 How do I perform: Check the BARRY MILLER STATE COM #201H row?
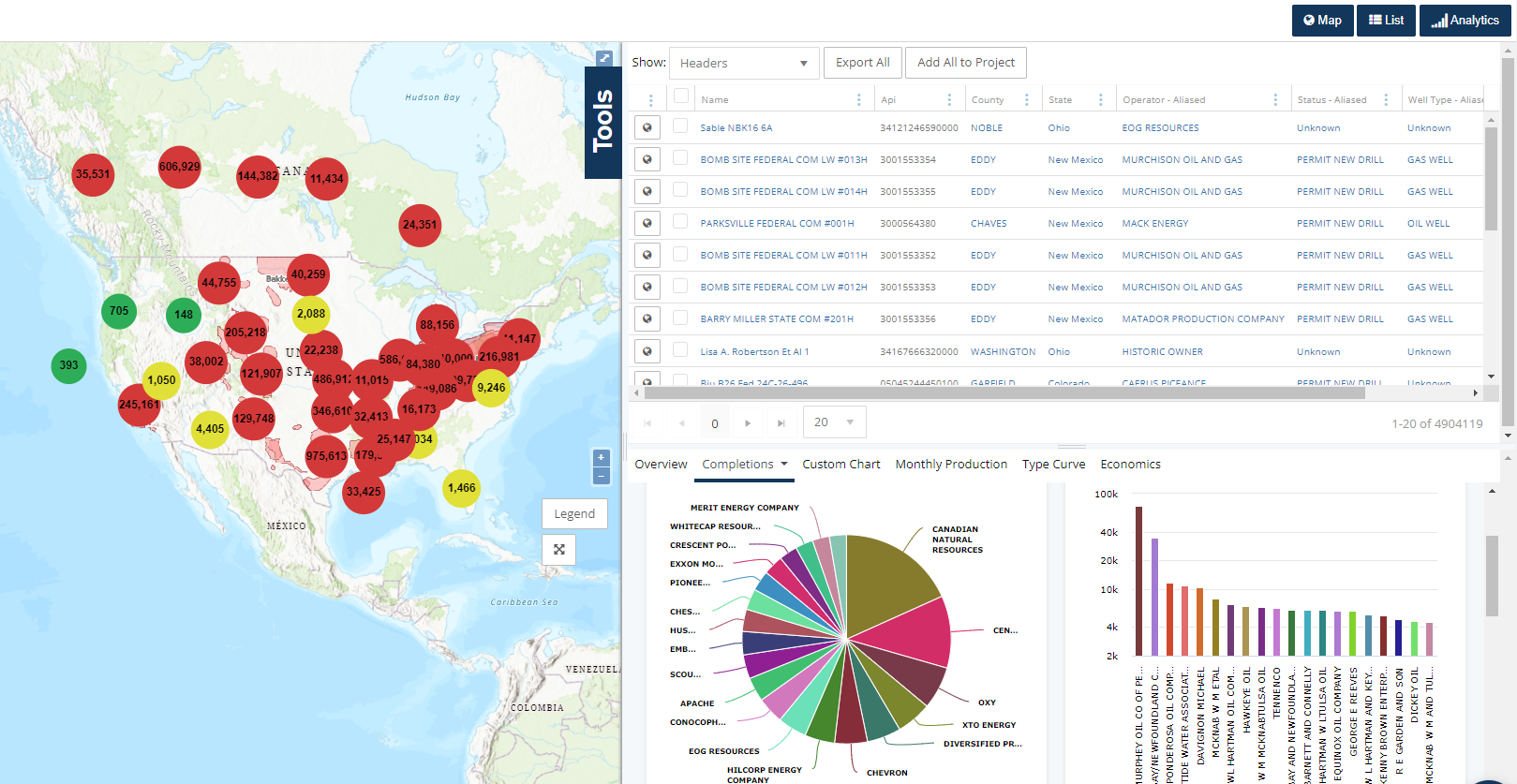pos(680,317)
